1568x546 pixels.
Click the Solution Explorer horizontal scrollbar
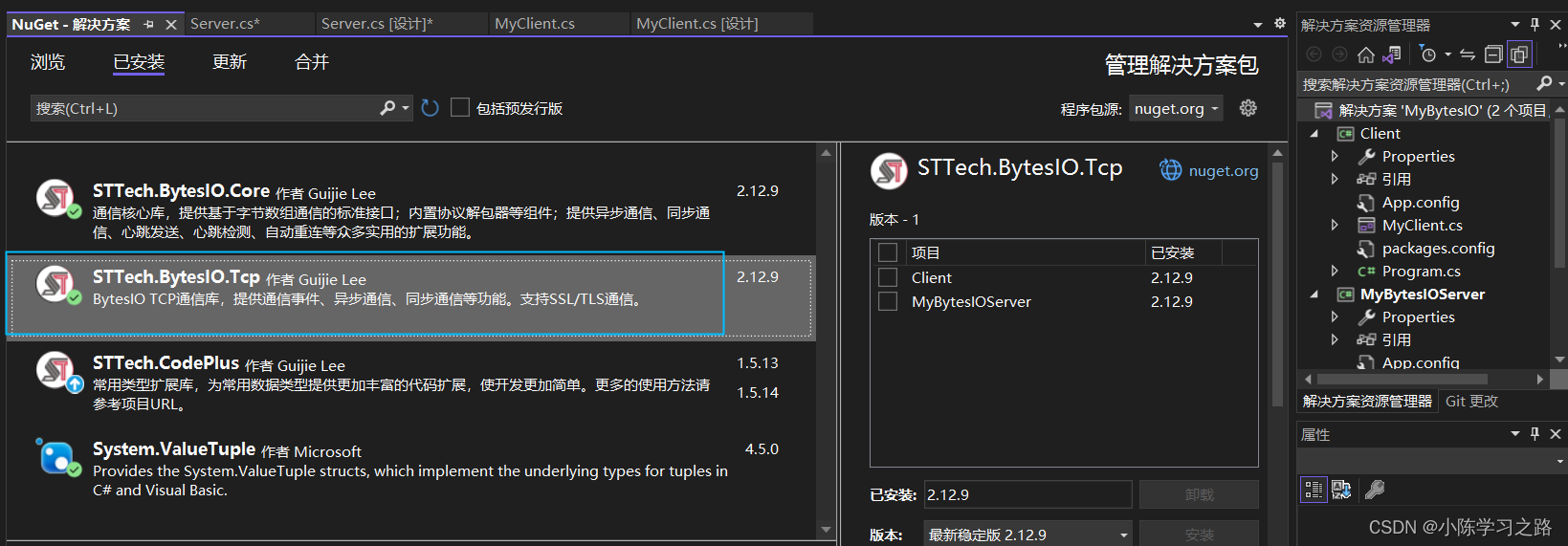point(1402,379)
